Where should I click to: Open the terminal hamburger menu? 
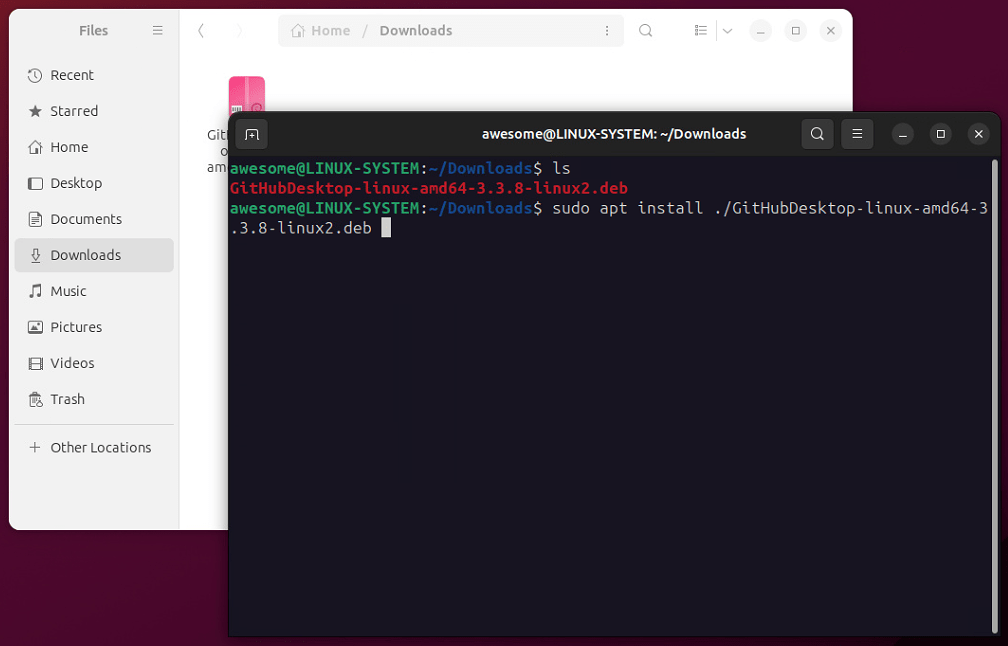(x=857, y=134)
